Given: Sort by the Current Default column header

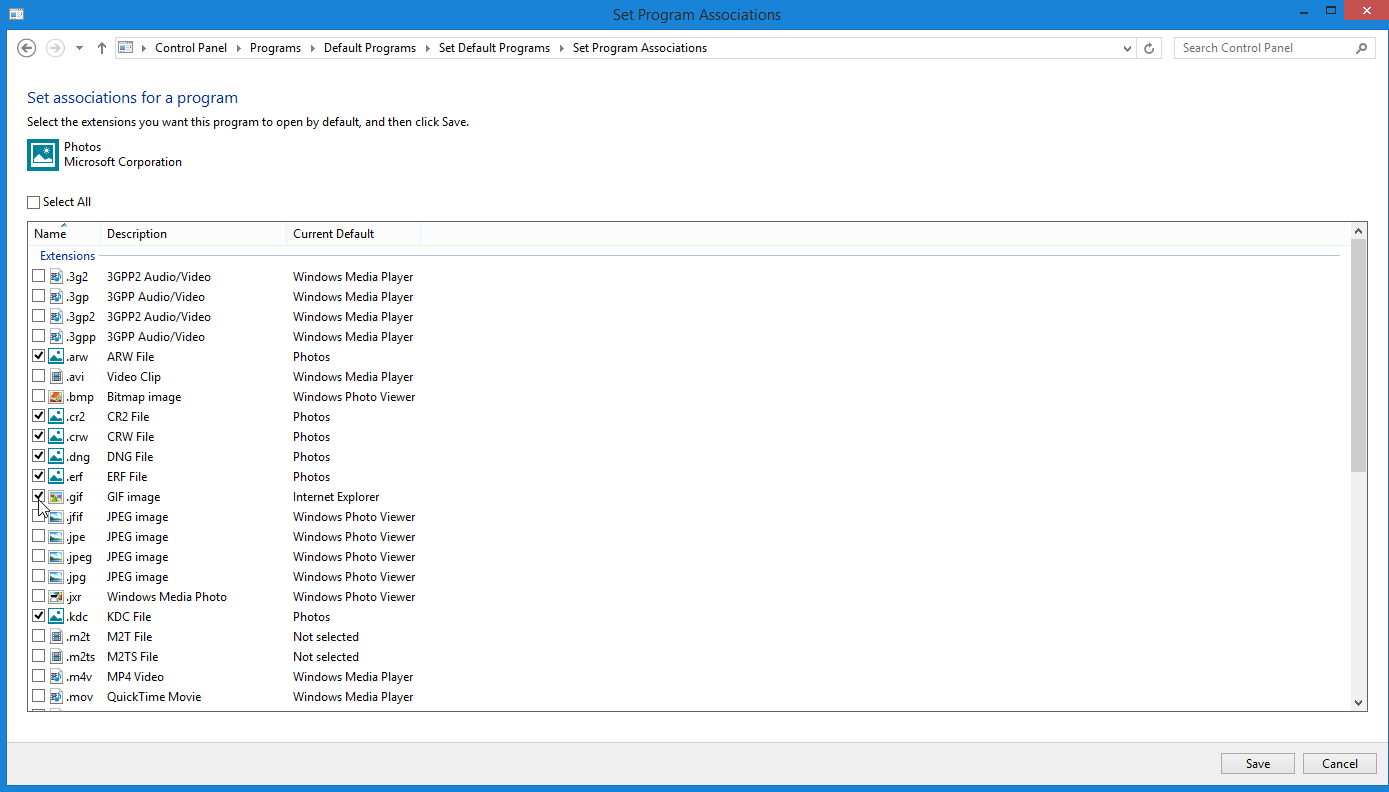Looking at the screenshot, I should [x=353, y=234].
